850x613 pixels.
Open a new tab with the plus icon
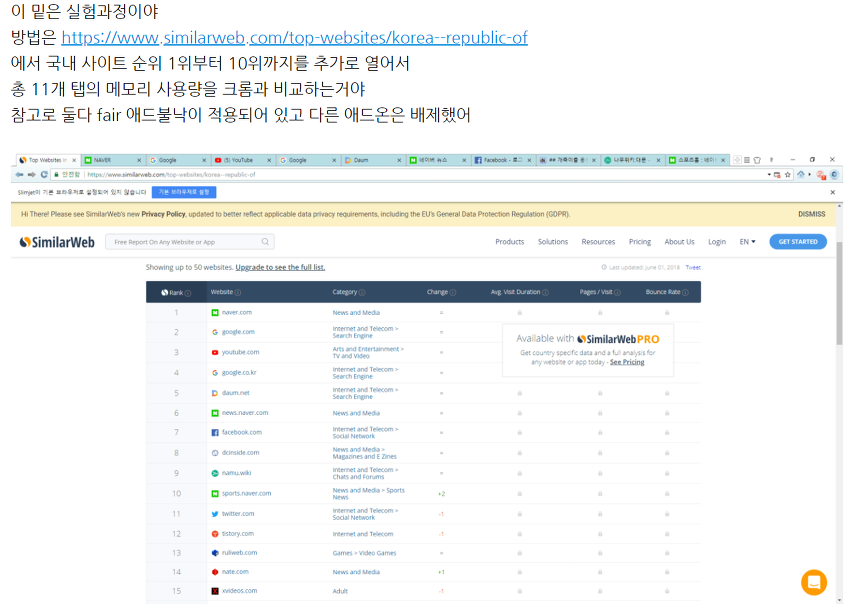point(737,160)
